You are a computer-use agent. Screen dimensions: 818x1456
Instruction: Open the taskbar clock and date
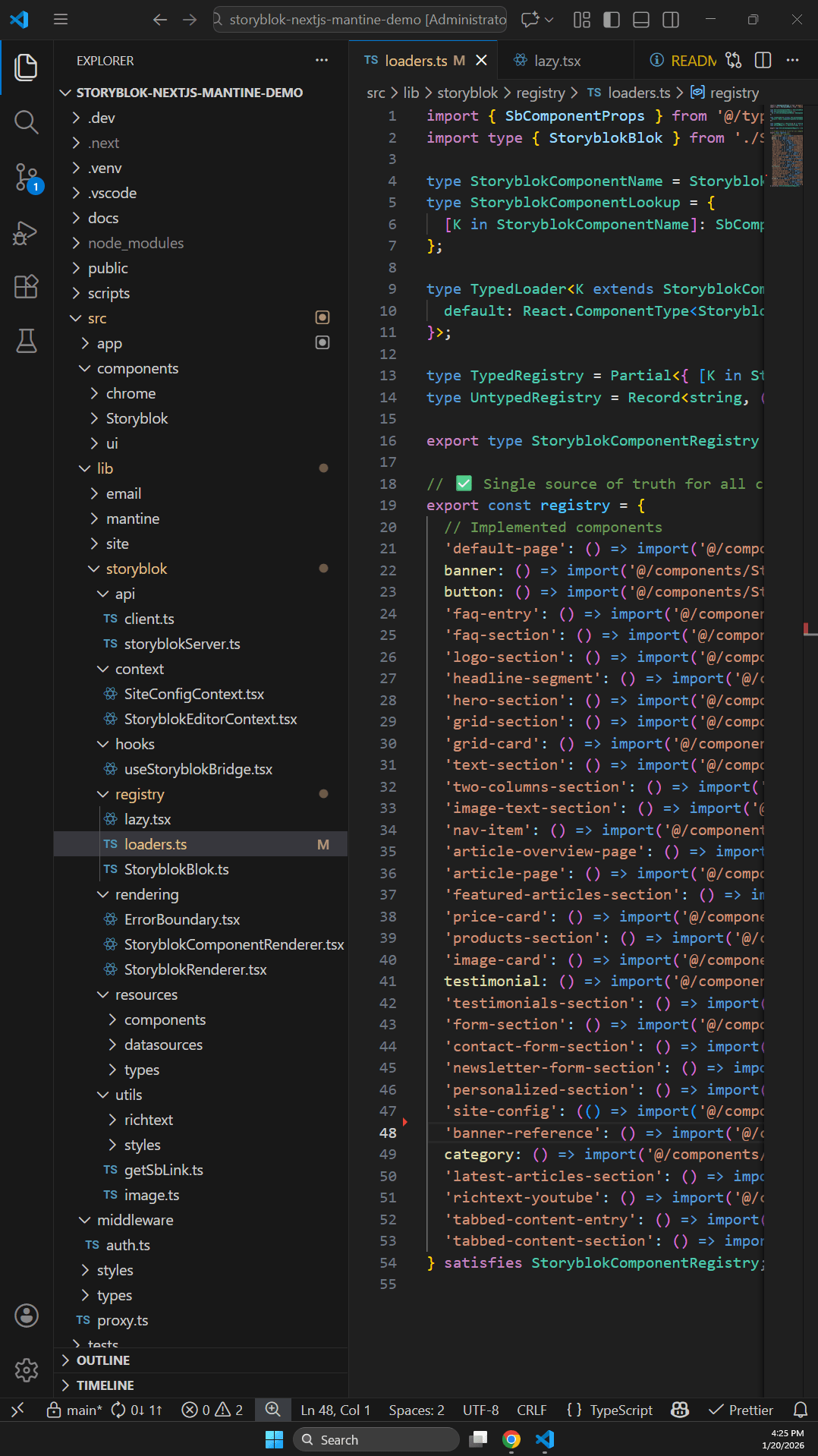point(785,1439)
